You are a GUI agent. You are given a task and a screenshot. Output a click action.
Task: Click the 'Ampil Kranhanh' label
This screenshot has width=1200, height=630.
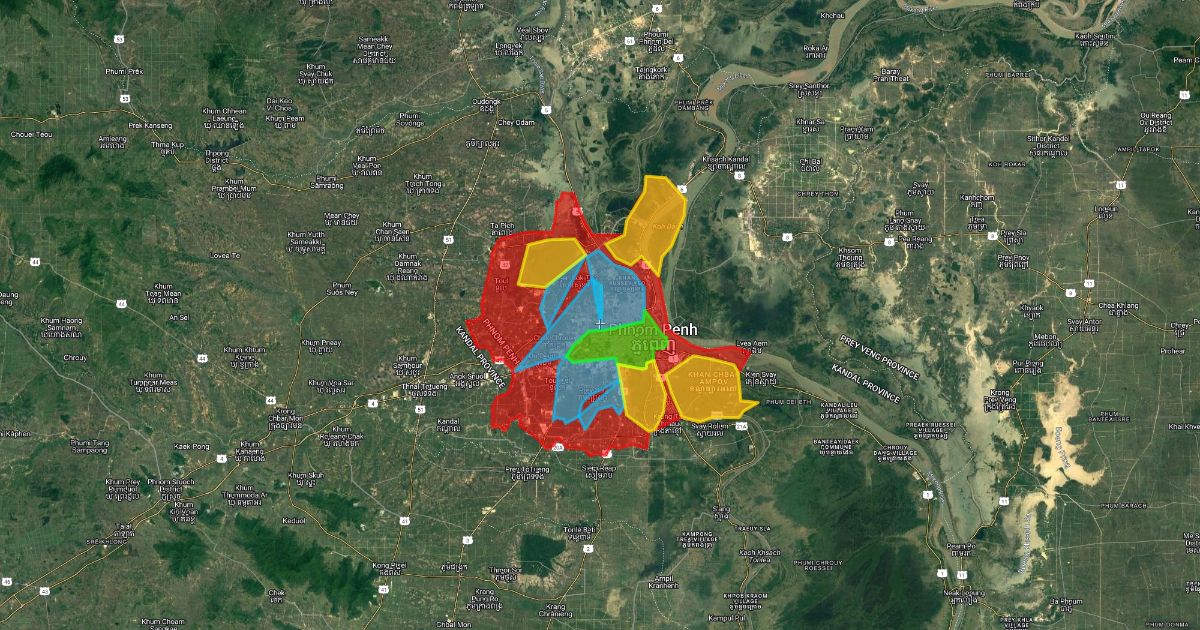click(663, 581)
